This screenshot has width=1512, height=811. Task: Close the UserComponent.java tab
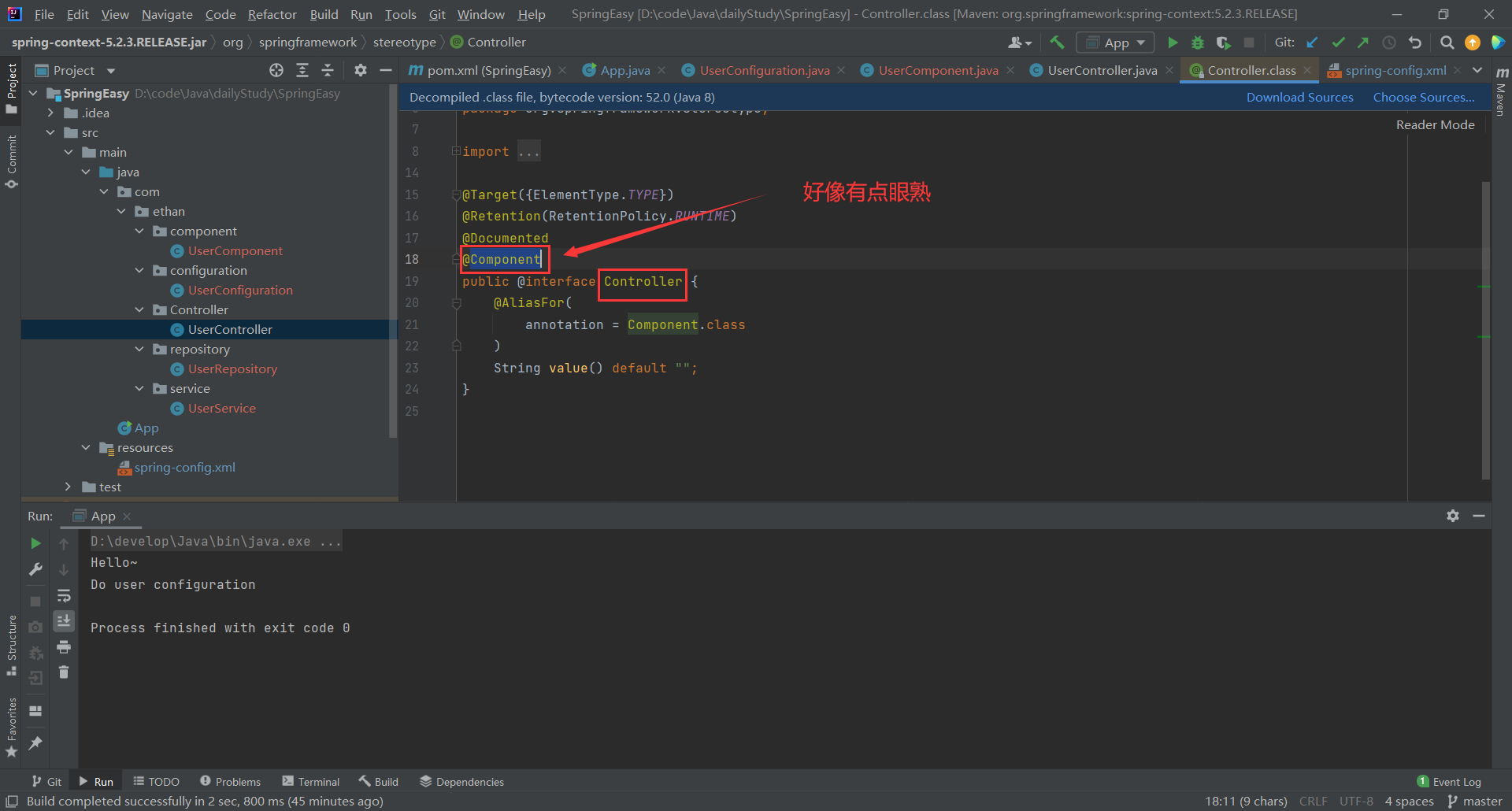pos(1010,70)
